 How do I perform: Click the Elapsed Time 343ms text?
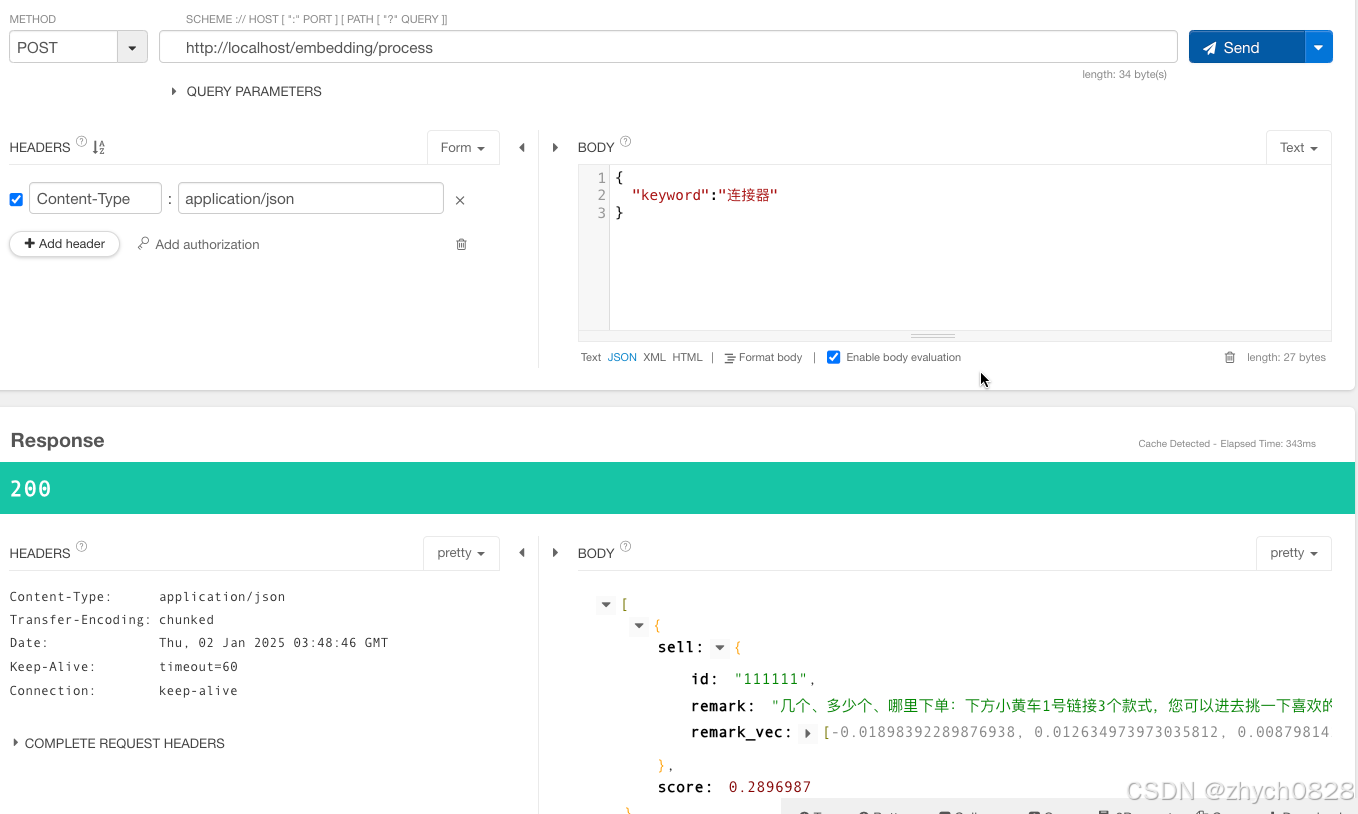1268,443
